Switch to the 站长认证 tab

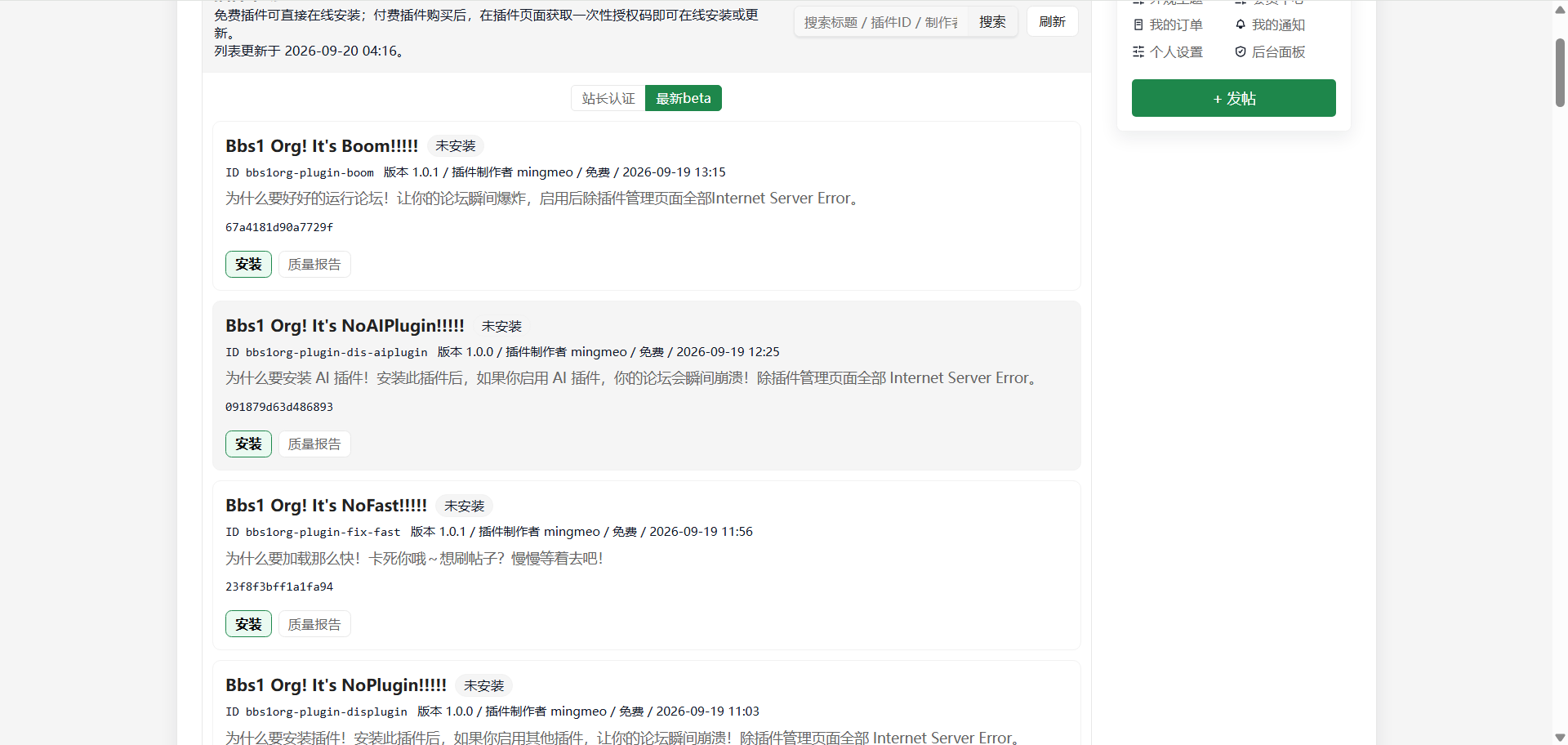pos(608,98)
